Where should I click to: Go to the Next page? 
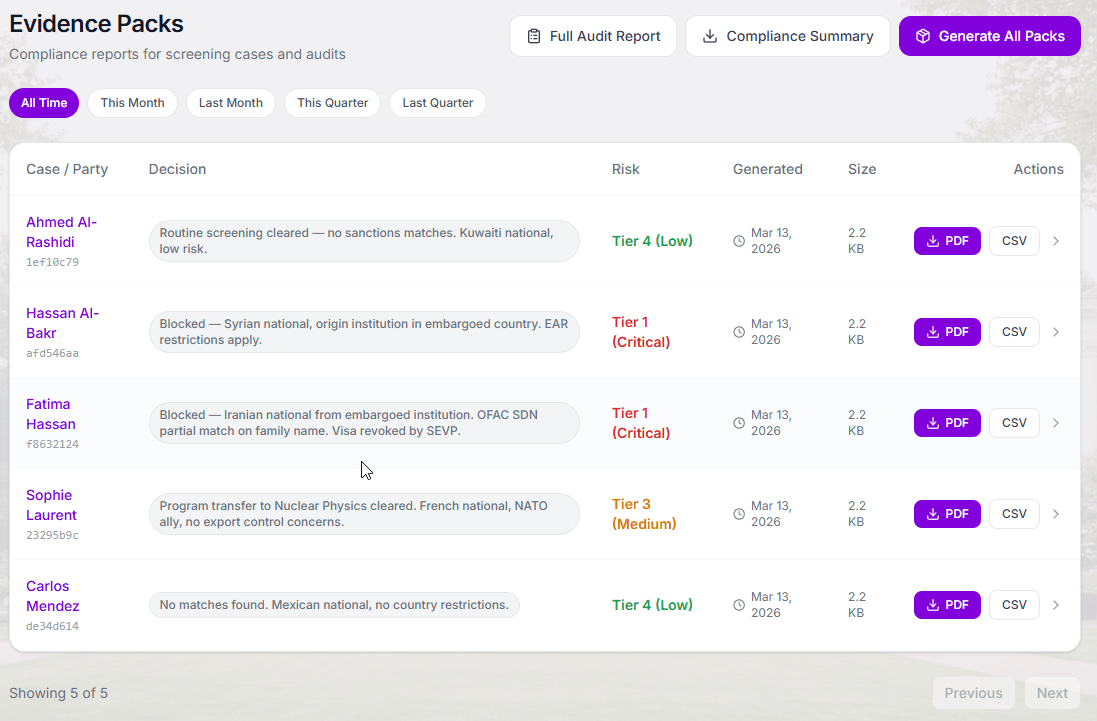point(1052,693)
